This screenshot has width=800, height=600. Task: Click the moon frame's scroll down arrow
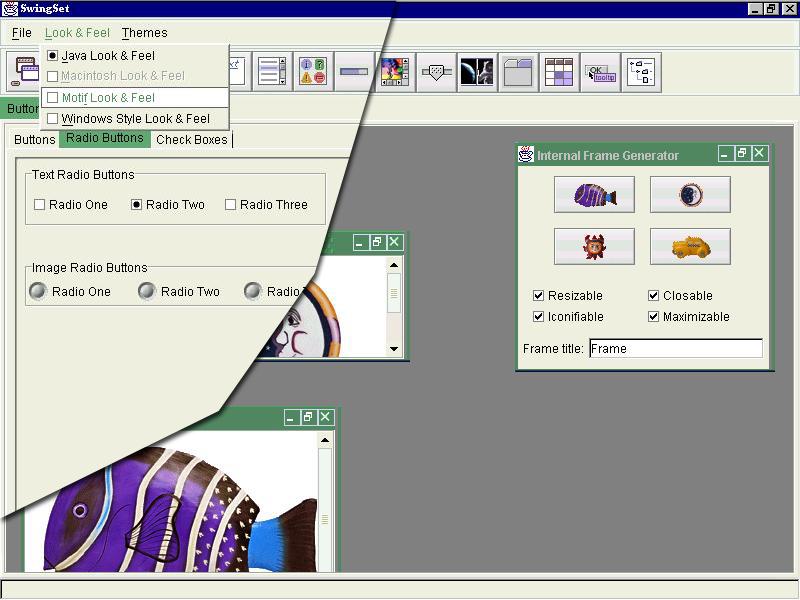[x=394, y=349]
